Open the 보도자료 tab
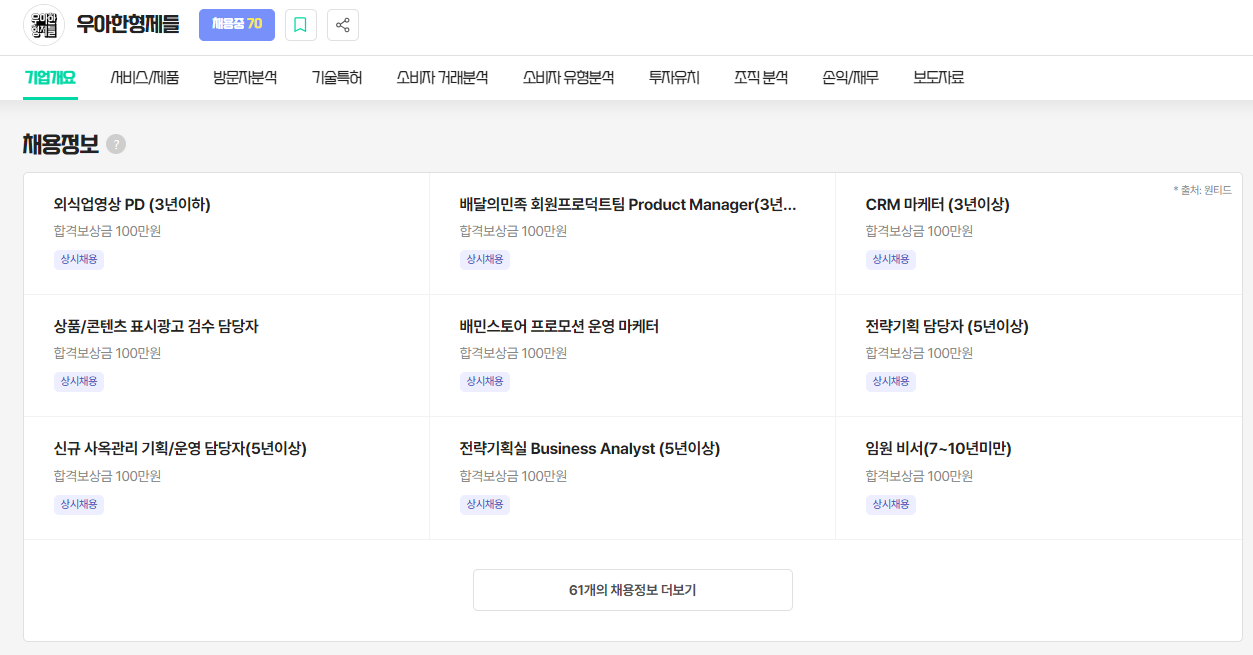The width and height of the screenshot is (1253, 655). click(x=938, y=77)
